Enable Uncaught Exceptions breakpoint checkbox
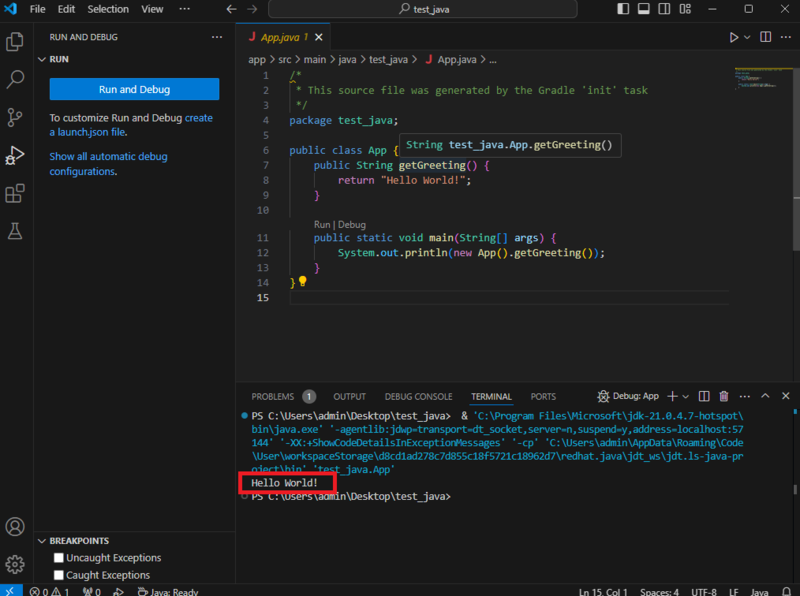 pyautogui.click(x=59, y=558)
